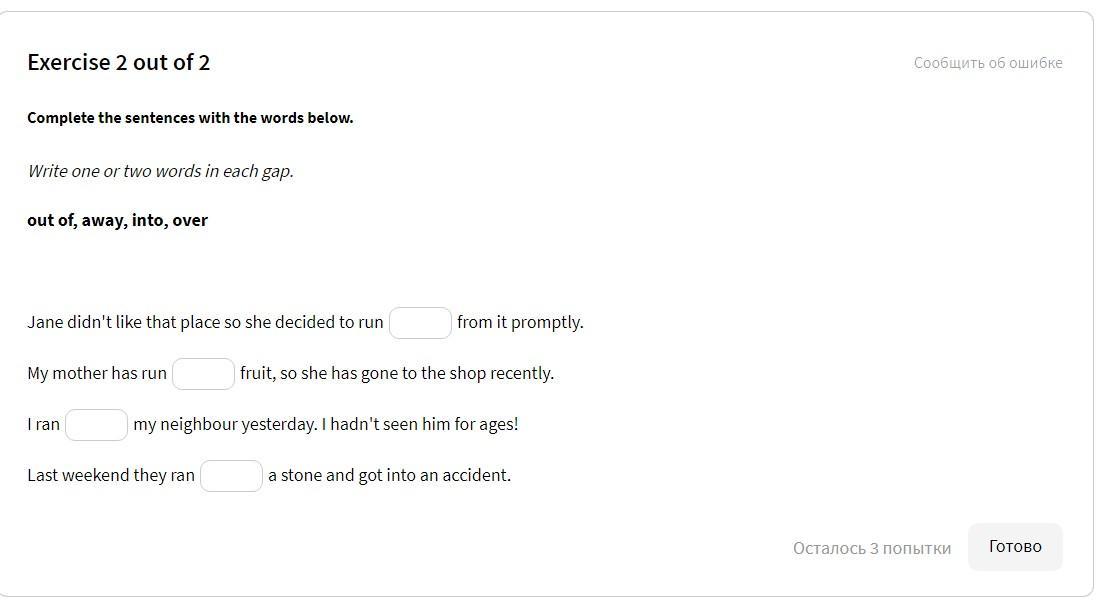Click the gap after "decided to run"

420,323
